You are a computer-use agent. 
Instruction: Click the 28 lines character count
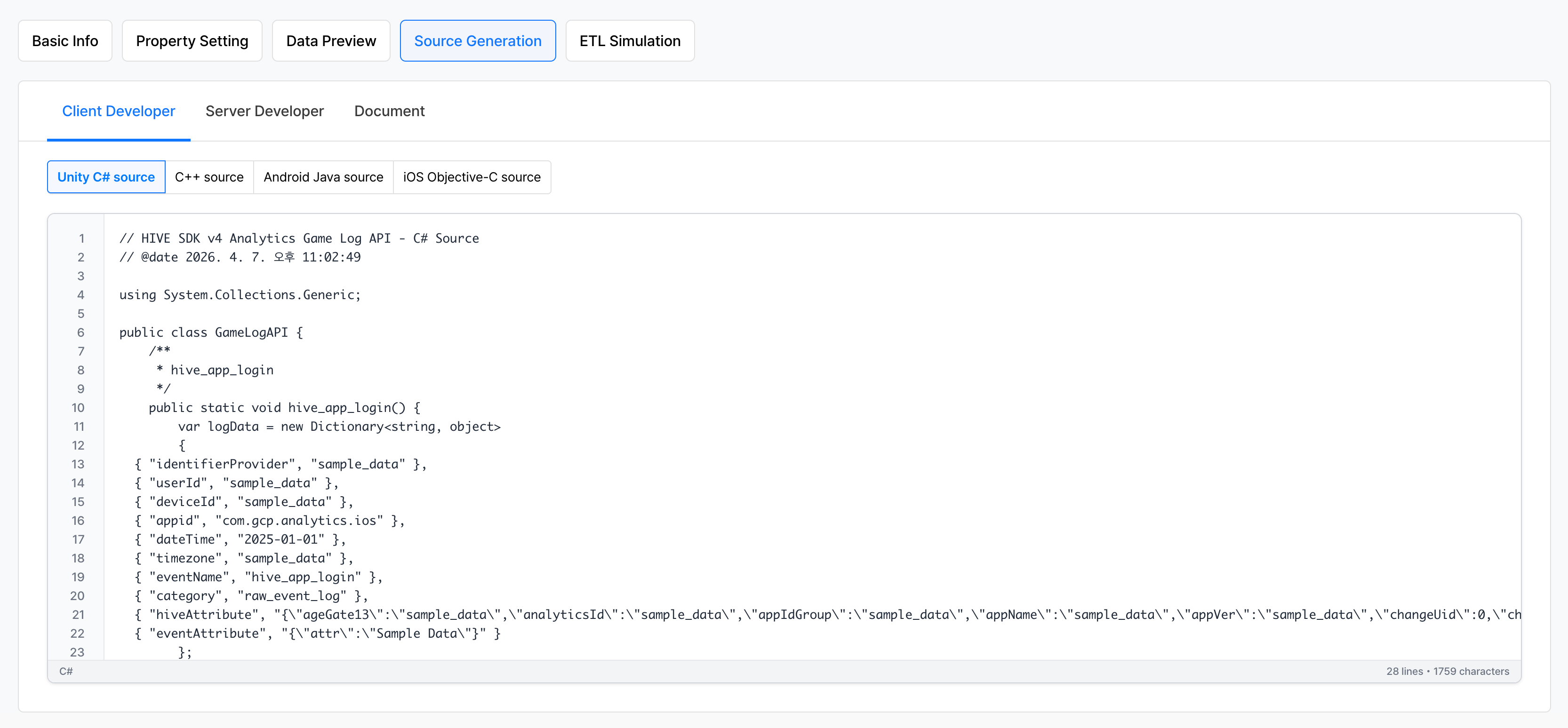coord(1447,672)
